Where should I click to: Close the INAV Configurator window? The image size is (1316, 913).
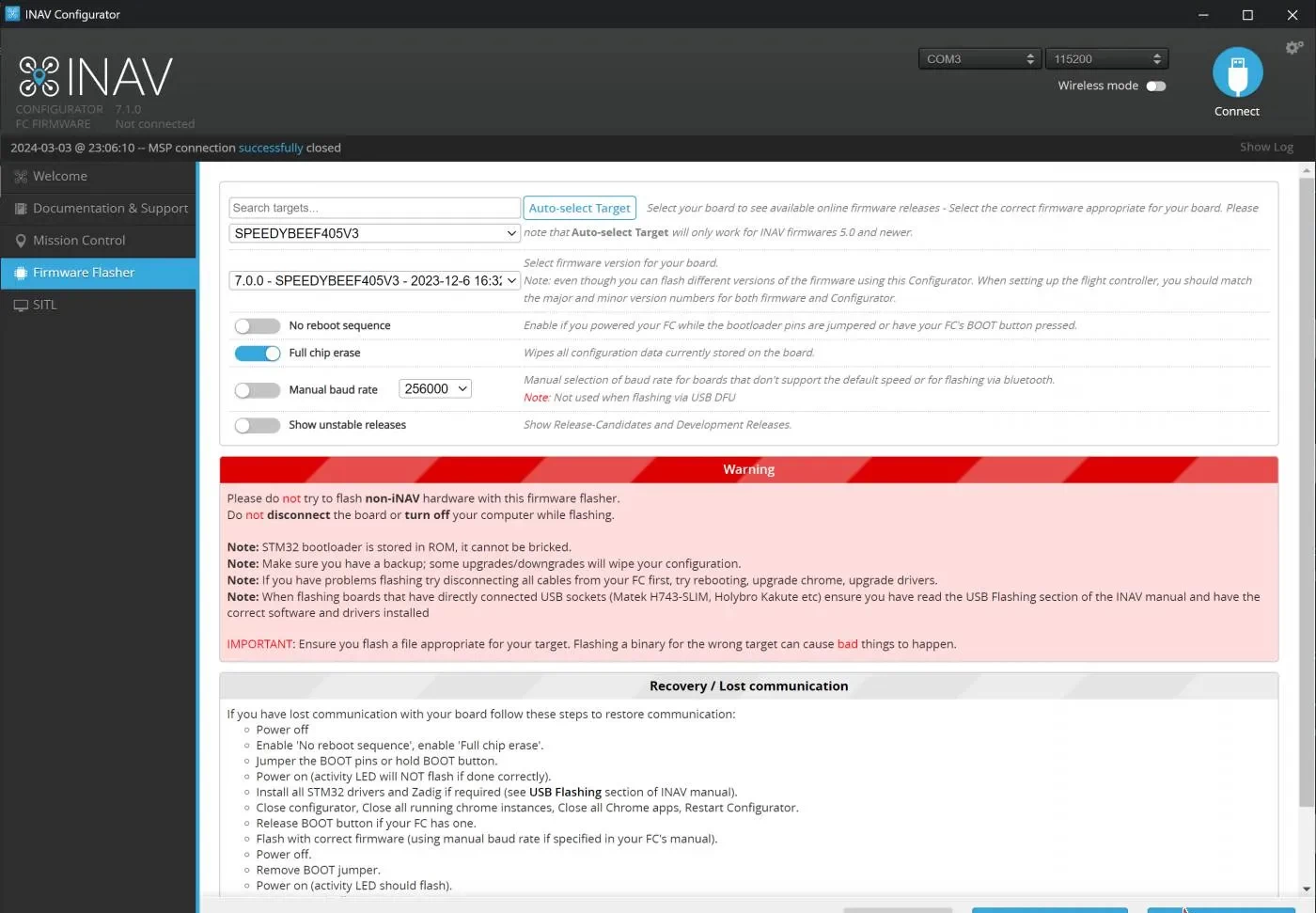pyautogui.click(x=1292, y=14)
